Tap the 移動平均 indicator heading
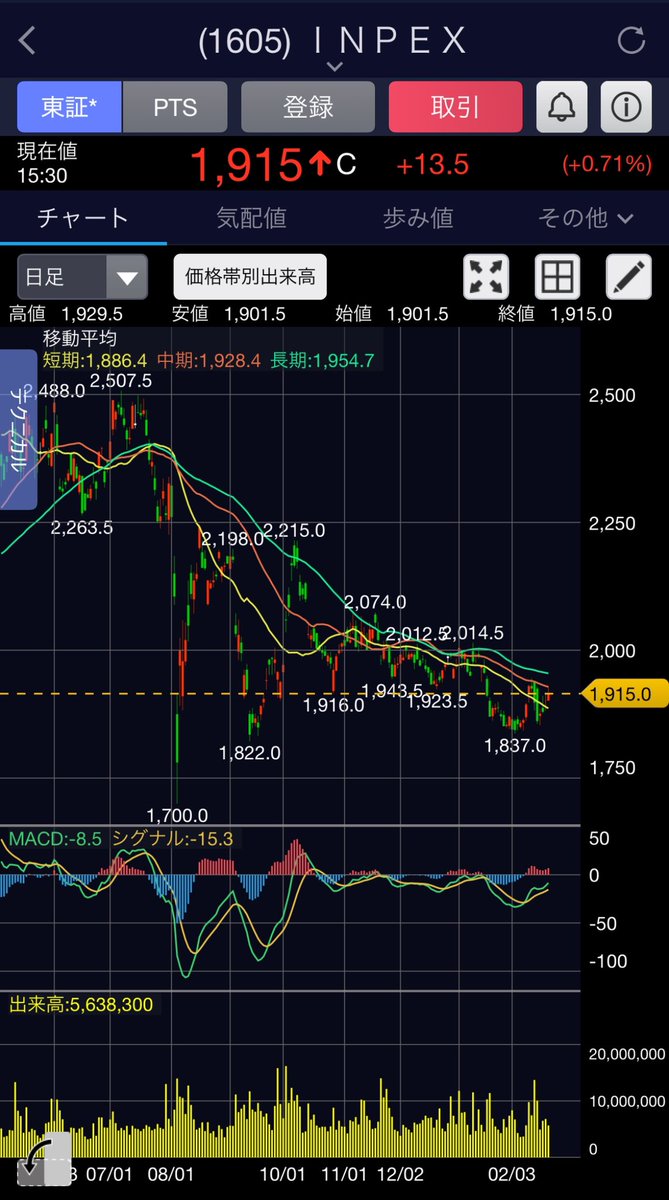The image size is (669, 1200). [x=79, y=339]
